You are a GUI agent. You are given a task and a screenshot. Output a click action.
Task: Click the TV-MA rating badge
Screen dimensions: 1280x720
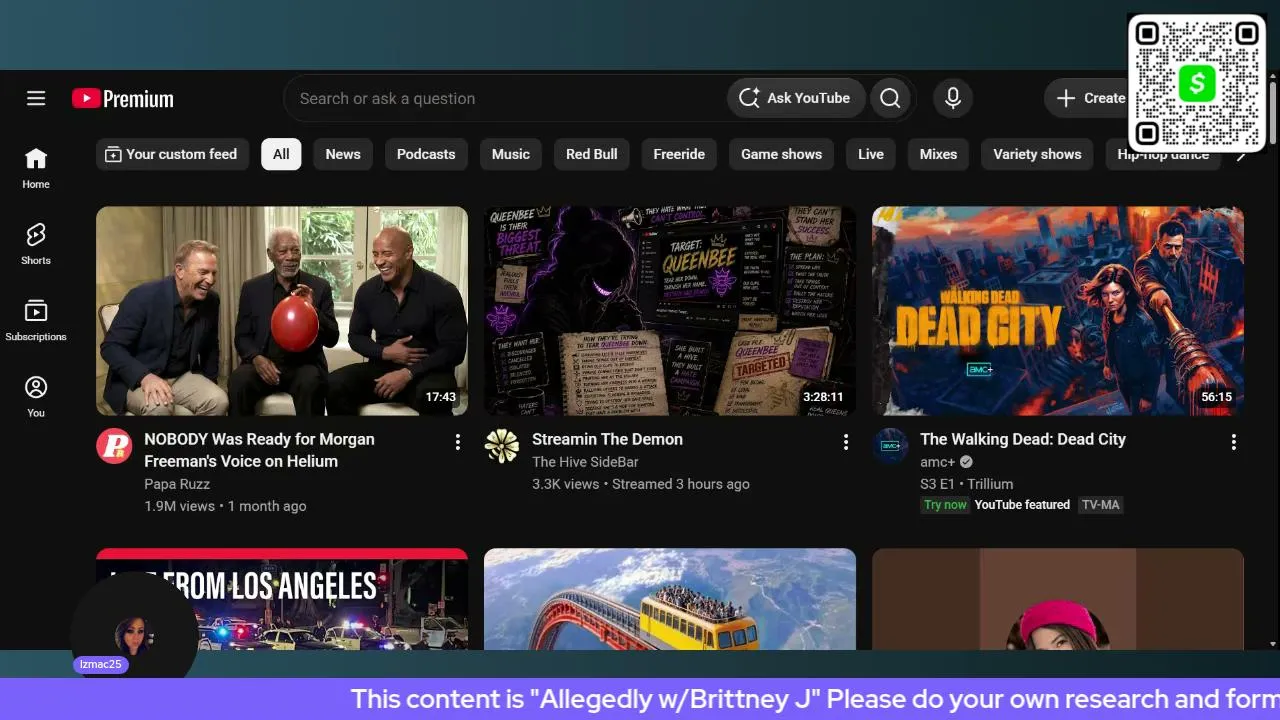[x=1100, y=505]
